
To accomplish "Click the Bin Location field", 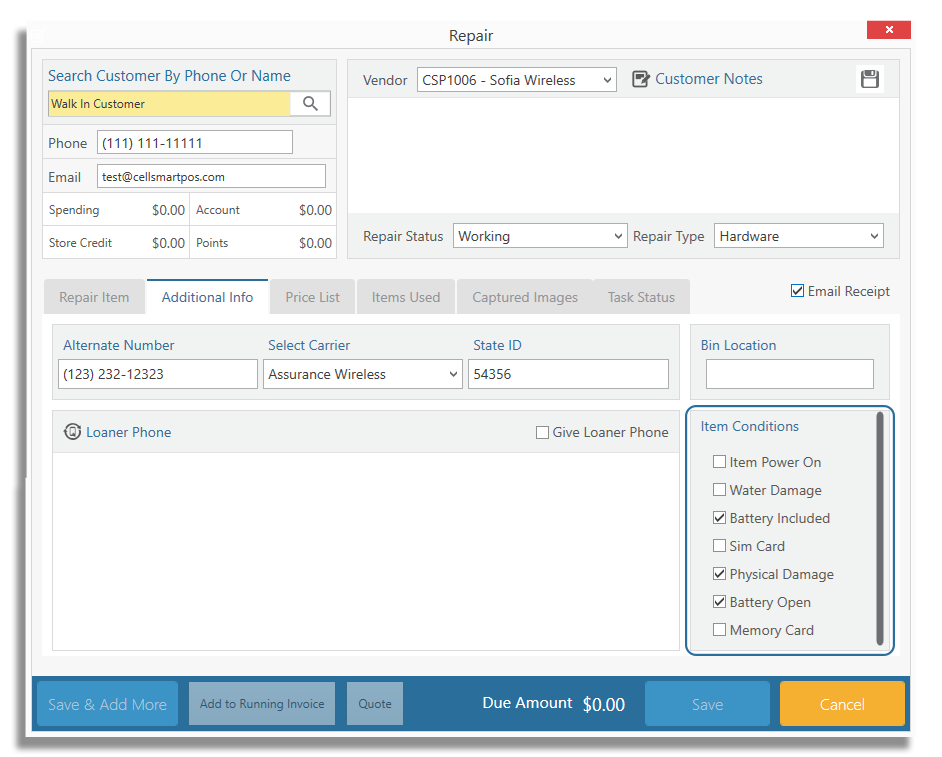I will pyautogui.click(x=789, y=374).
